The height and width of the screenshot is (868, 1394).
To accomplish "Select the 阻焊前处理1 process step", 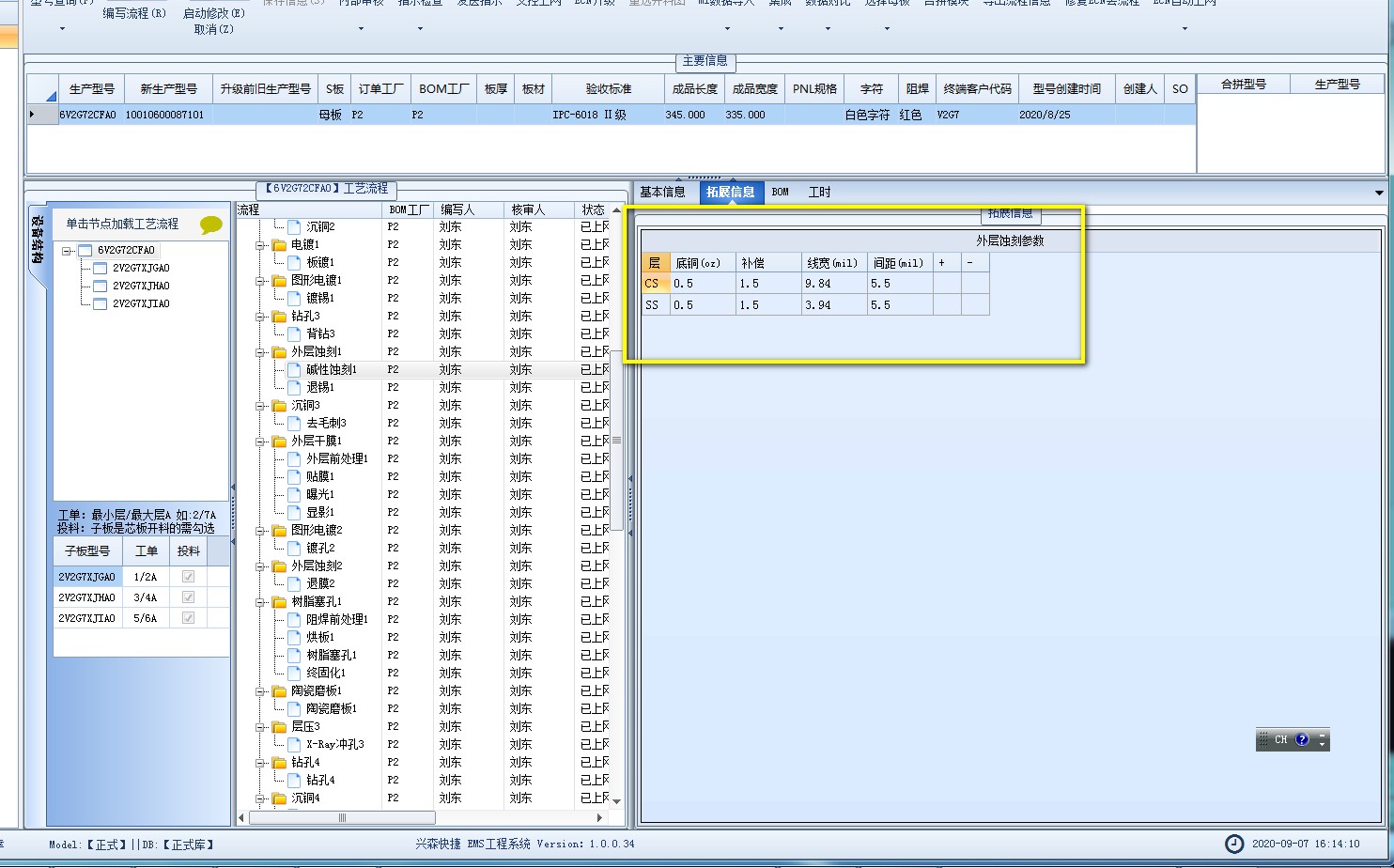I will pos(337,619).
